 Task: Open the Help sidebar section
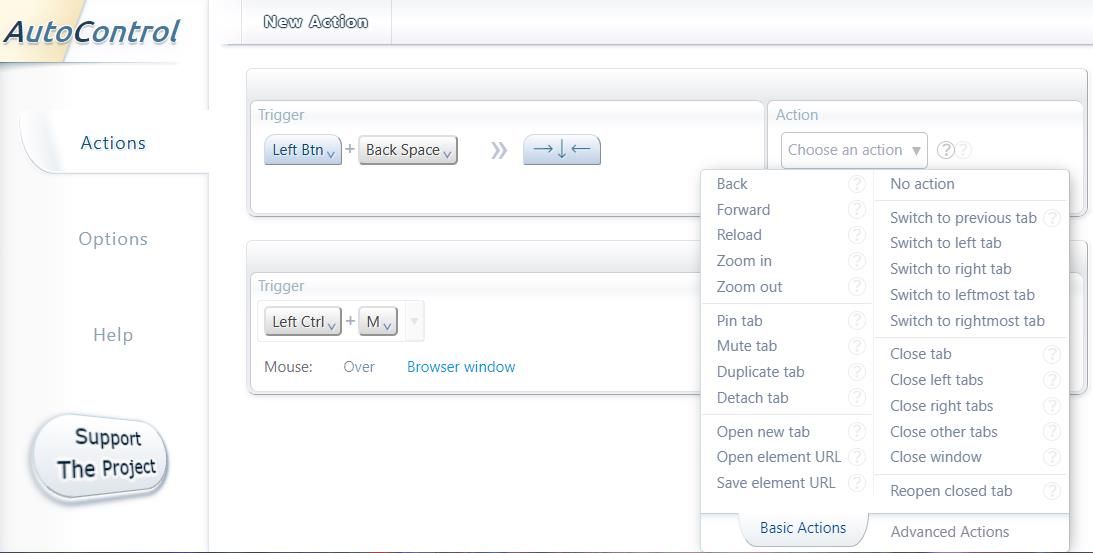coord(113,335)
